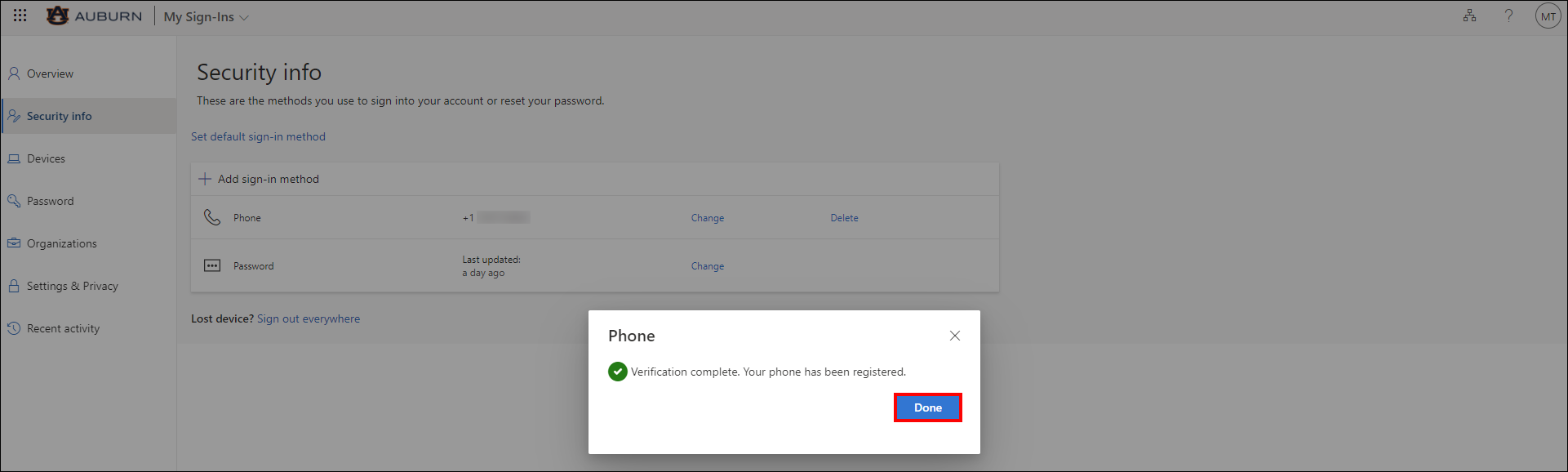Image resolution: width=1568 pixels, height=472 pixels.
Task: Click Change link for Password
Action: coord(708,266)
